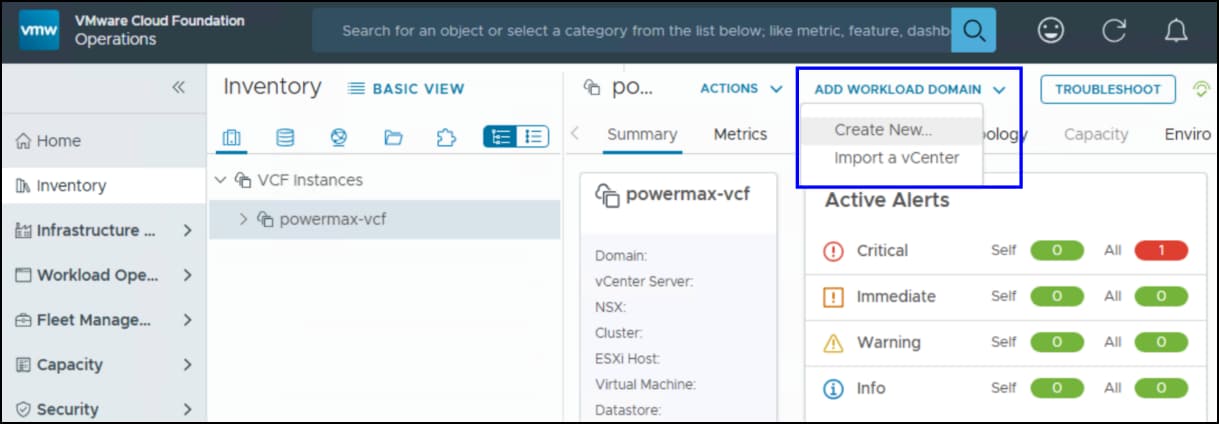Expand the powermax-vcf tree node
Viewport: 1219px width, 424px height.
tap(243, 219)
